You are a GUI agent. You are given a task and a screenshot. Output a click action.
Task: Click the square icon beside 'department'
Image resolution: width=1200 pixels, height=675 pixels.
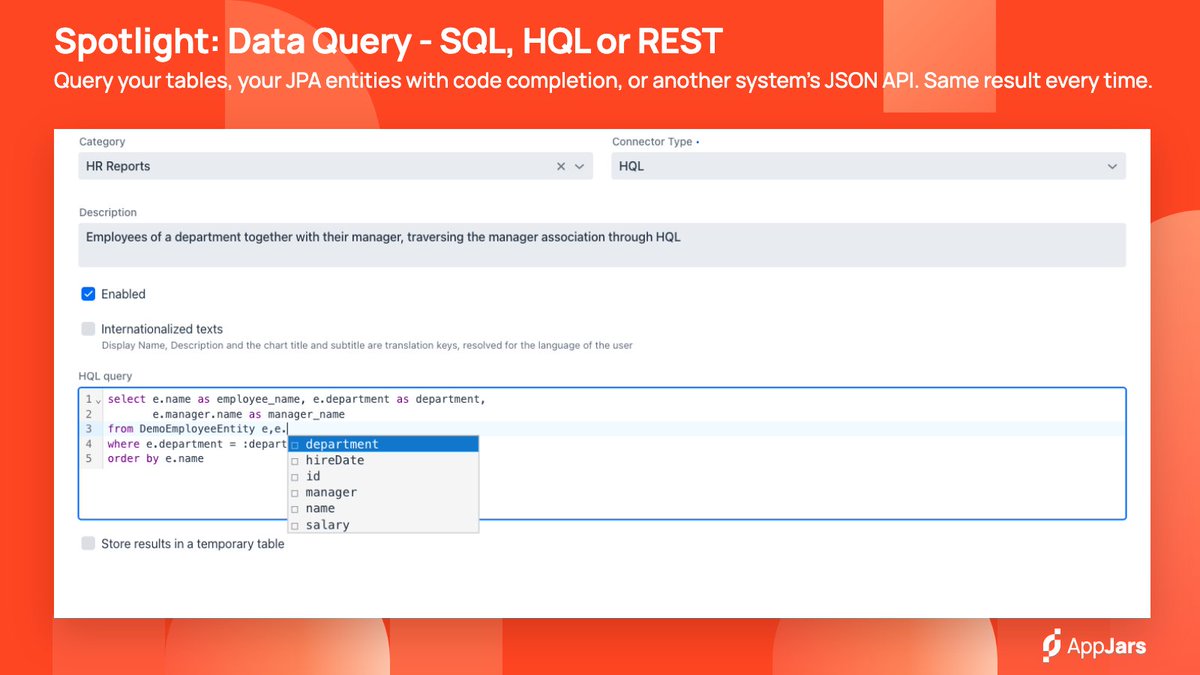[x=295, y=445]
